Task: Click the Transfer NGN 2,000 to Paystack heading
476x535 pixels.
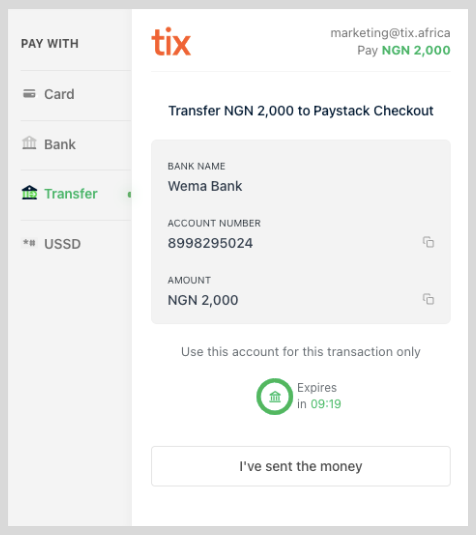Action: [x=301, y=111]
